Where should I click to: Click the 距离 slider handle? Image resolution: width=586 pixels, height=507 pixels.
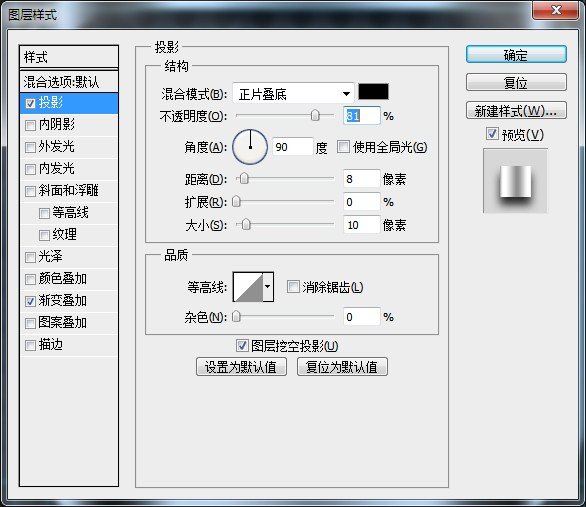click(x=244, y=179)
